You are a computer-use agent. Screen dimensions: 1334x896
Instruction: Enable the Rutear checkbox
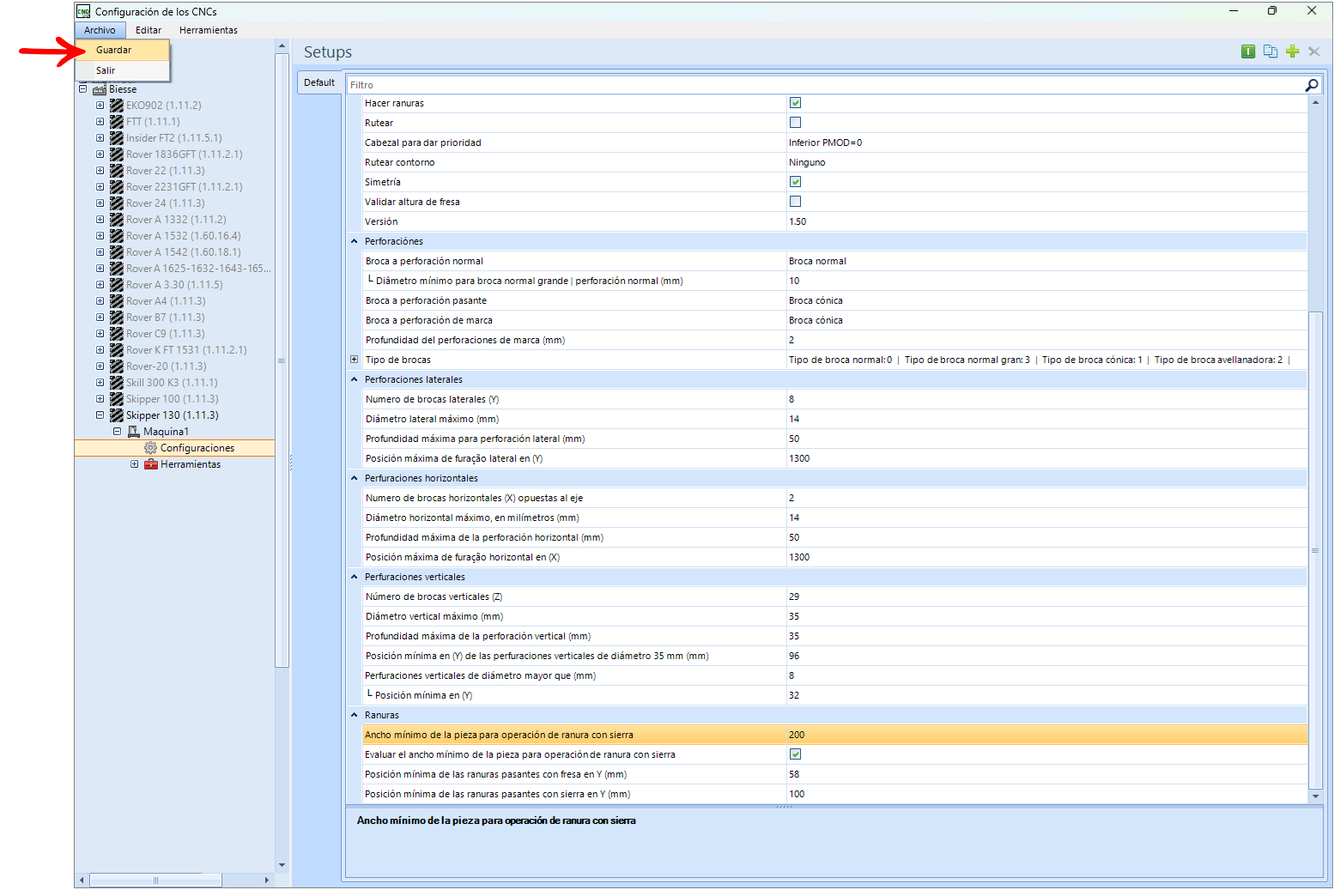795,123
